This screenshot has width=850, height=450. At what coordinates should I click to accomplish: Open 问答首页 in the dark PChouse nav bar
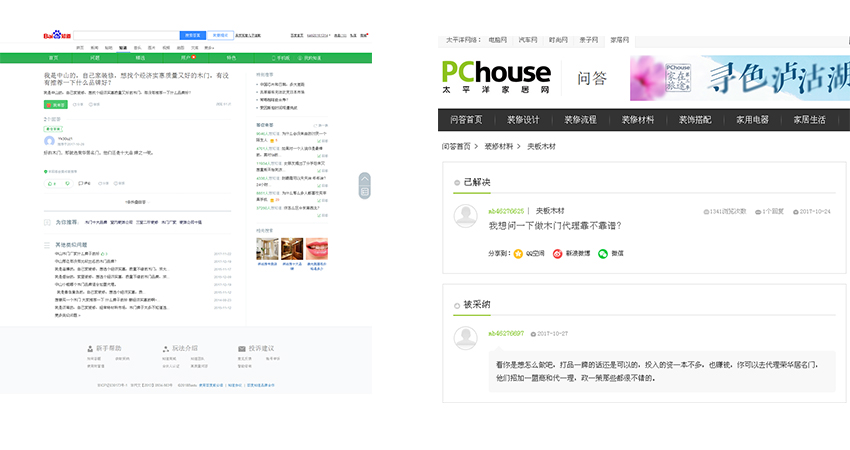click(466, 120)
